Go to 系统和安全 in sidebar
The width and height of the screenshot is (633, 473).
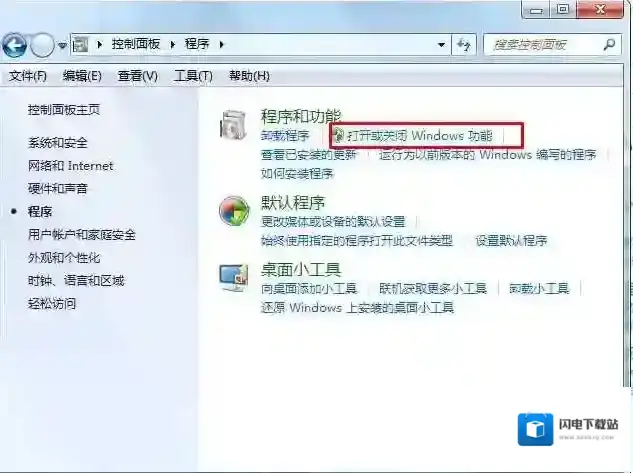click(58, 142)
